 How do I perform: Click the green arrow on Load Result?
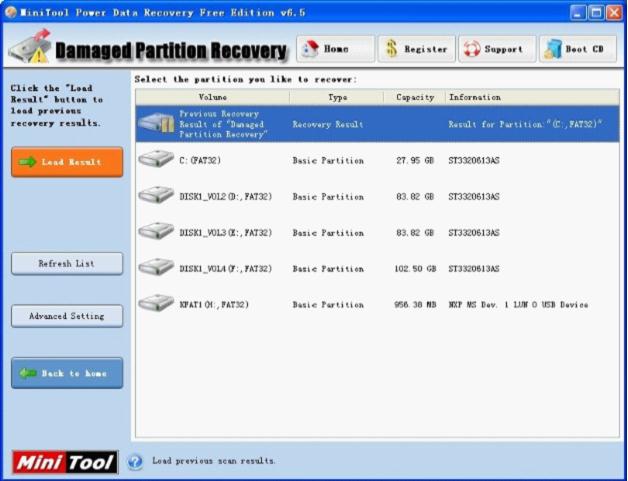click(28, 162)
